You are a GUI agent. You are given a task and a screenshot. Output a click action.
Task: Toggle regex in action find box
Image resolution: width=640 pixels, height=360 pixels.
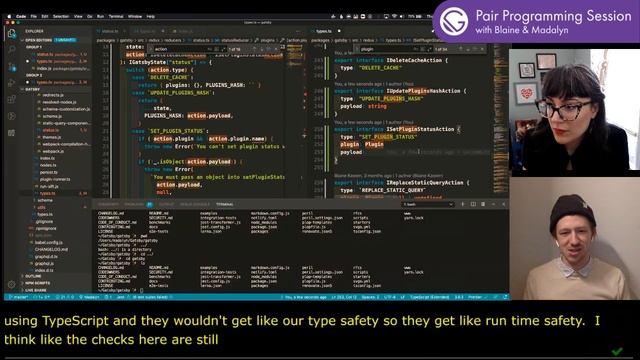pyautogui.click(x=222, y=49)
